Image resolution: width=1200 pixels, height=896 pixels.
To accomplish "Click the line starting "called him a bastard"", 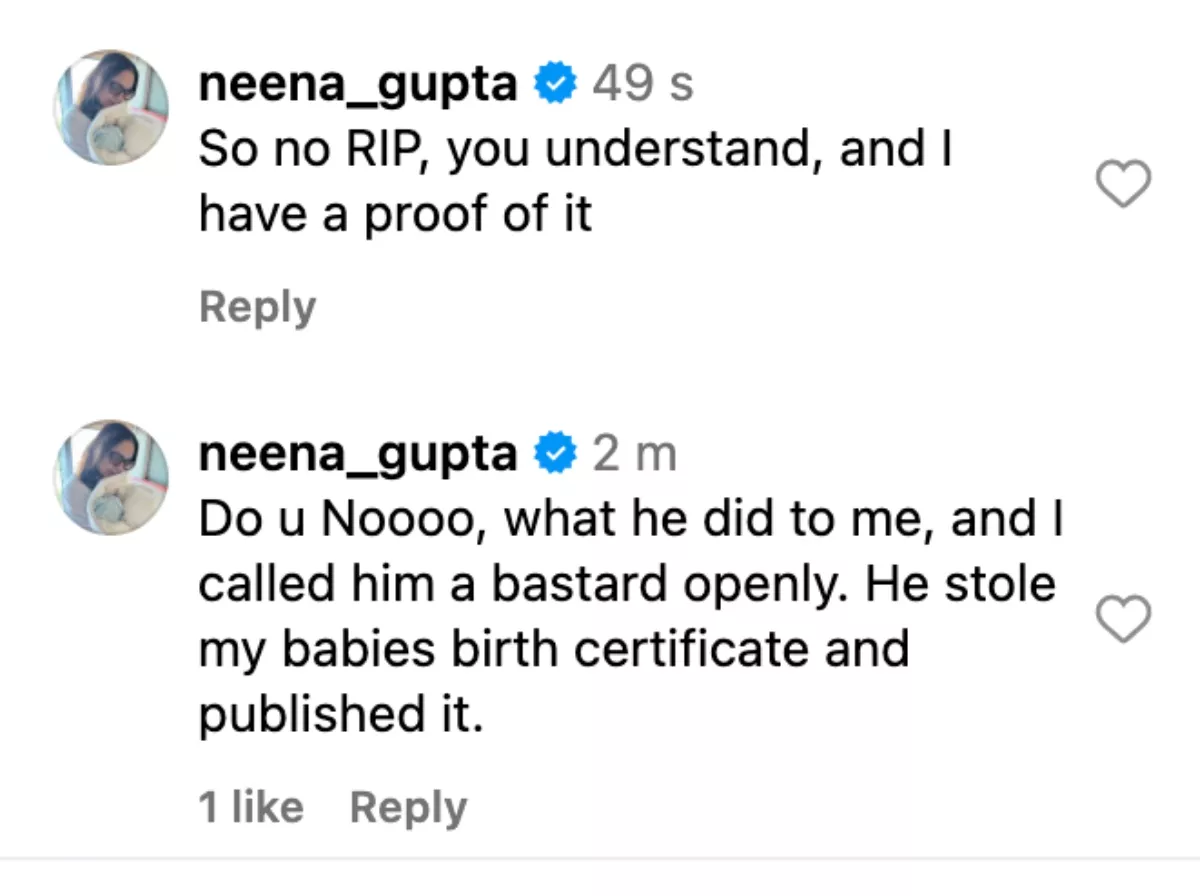I will pos(627,584).
